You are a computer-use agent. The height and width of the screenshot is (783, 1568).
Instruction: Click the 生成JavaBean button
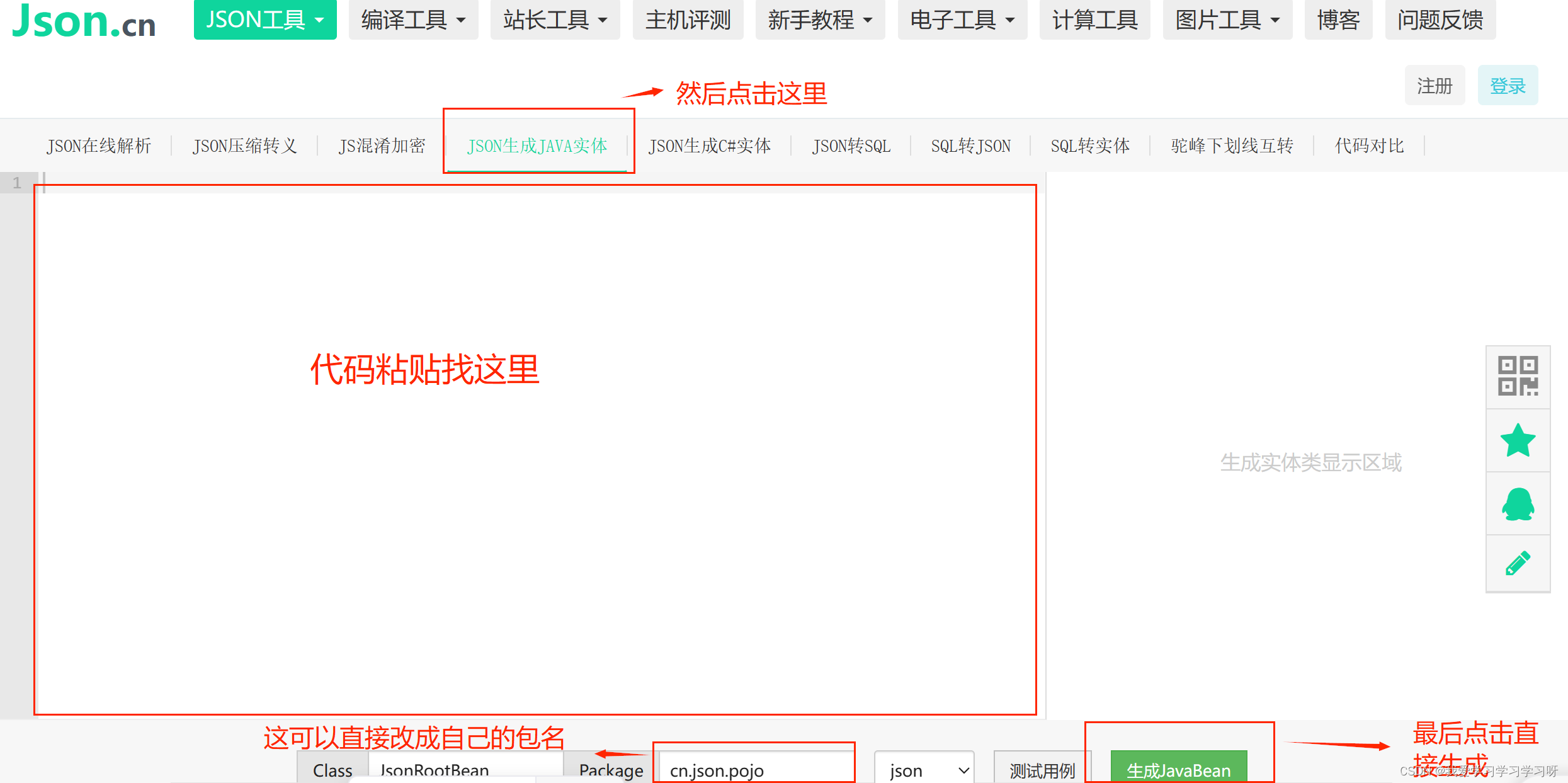1178,769
